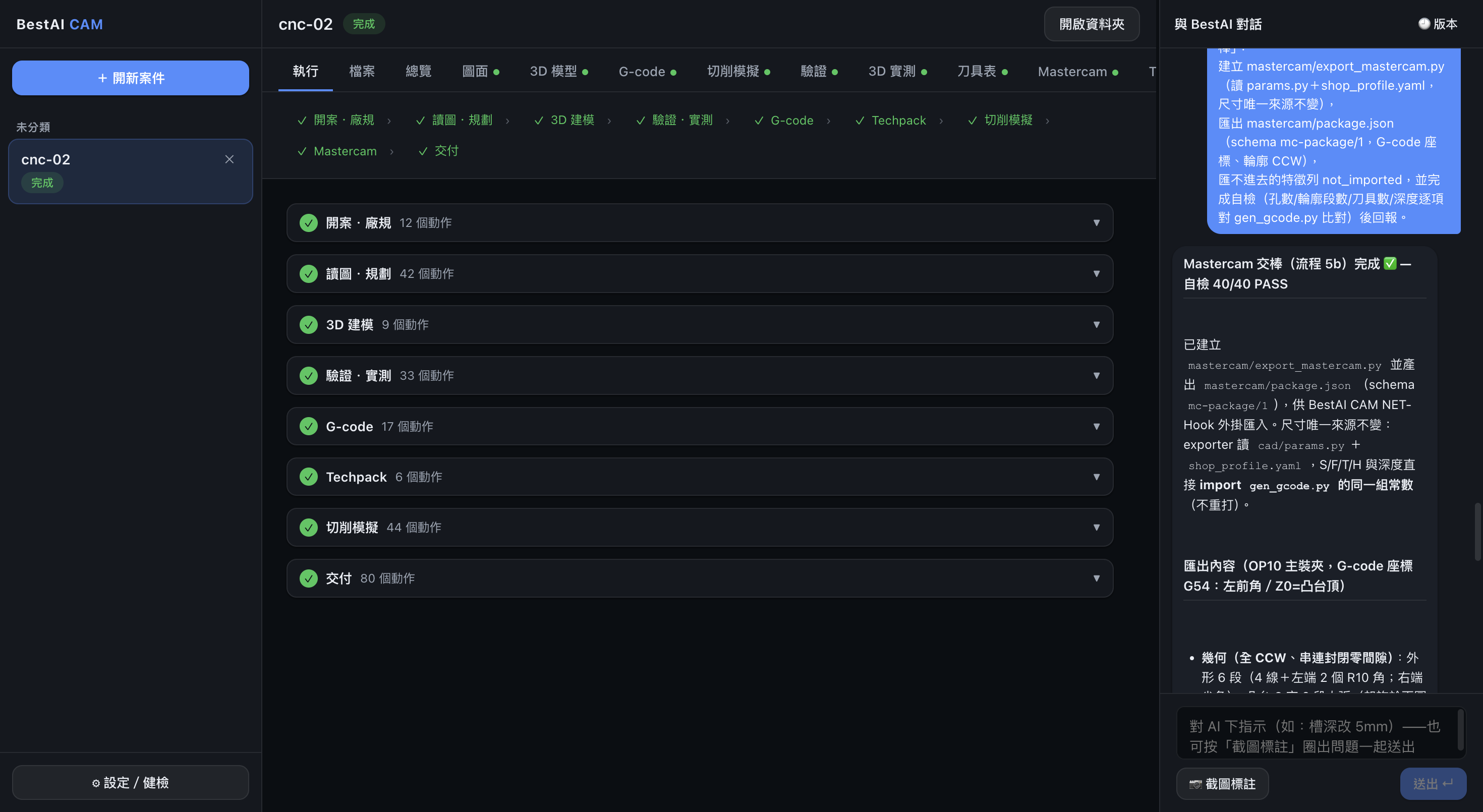This screenshot has height=812, width=1483.
Task: Click the 讀圖・規劃 pipeline step
Action: pyautogui.click(x=453, y=120)
